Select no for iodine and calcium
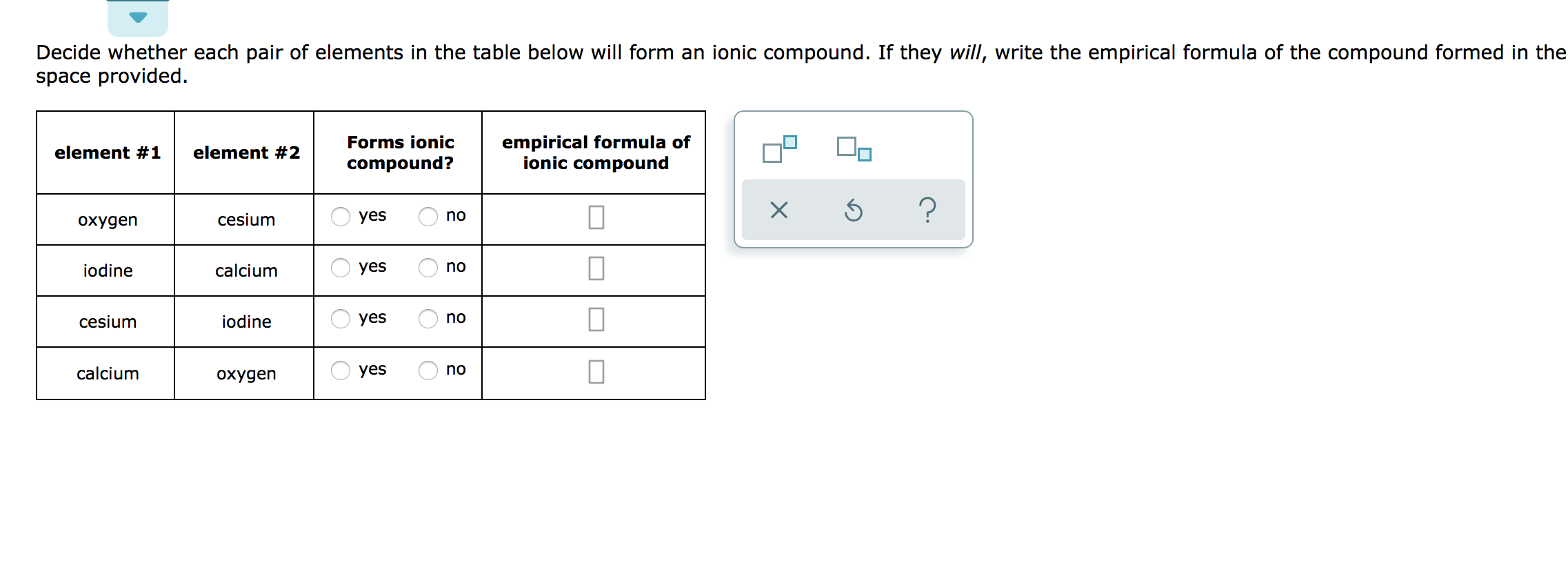 (429, 268)
